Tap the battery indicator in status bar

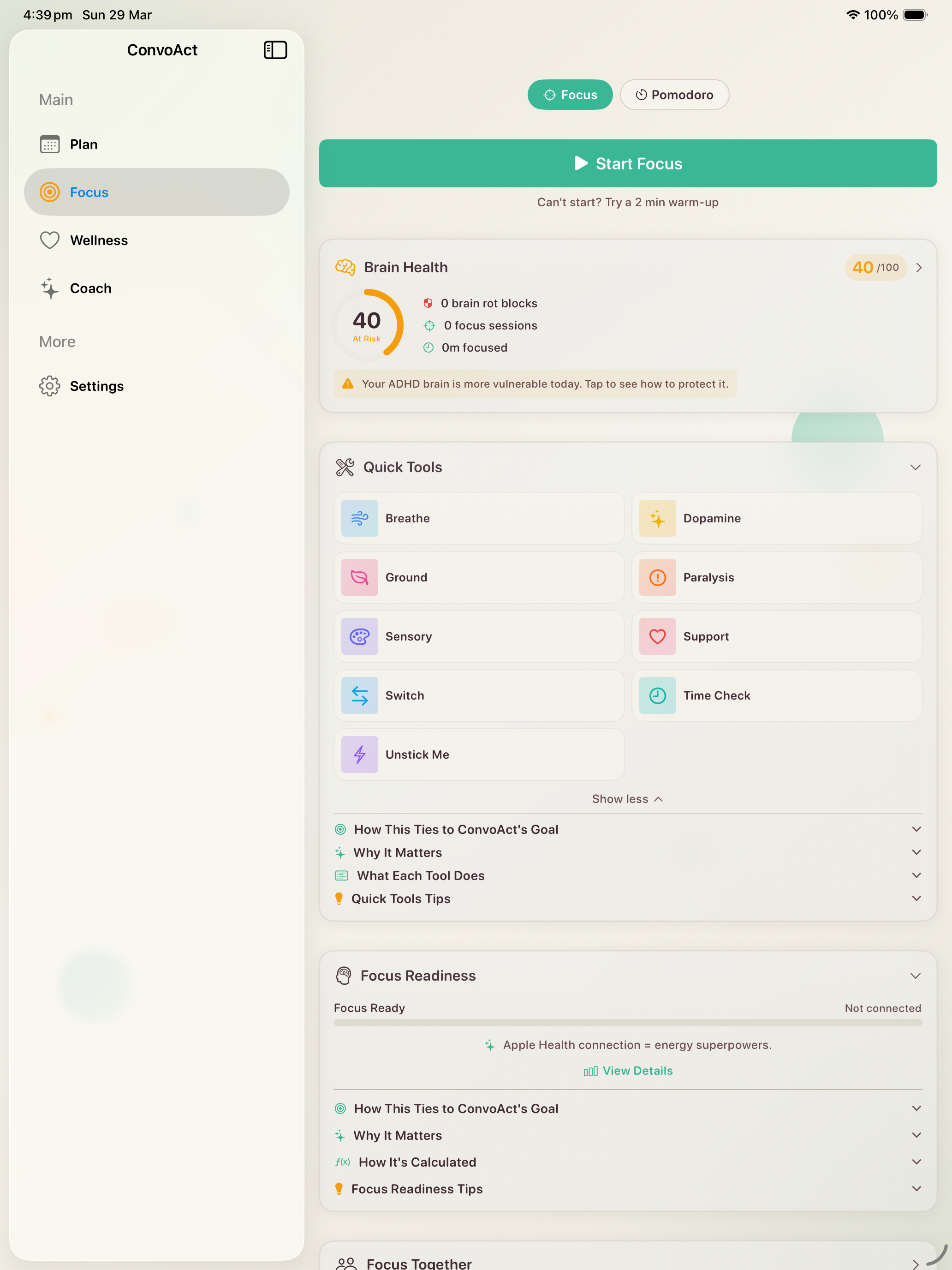point(915,15)
